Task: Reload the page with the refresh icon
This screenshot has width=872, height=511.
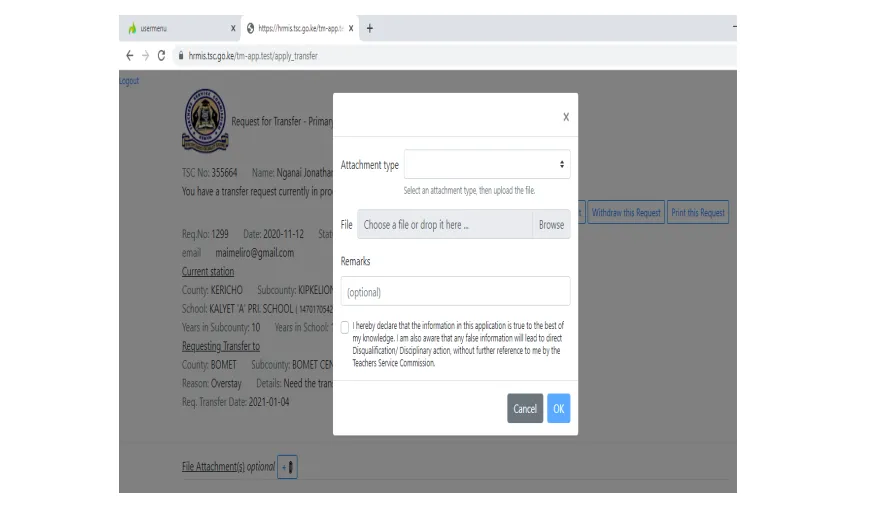Action: (161, 56)
